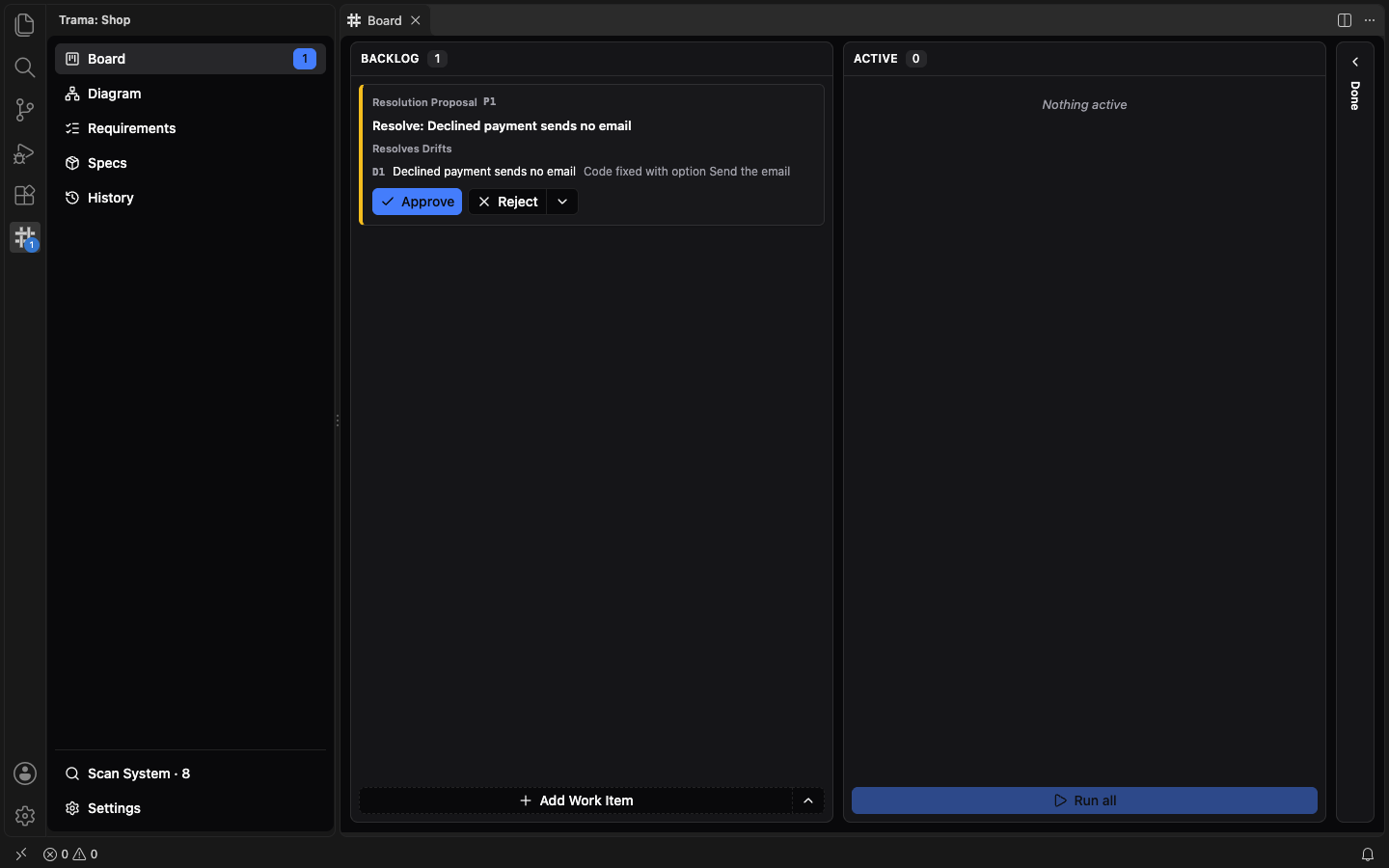This screenshot has width=1389, height=868.
Task: Click Run all in Active column
Action: [1084, 800]
